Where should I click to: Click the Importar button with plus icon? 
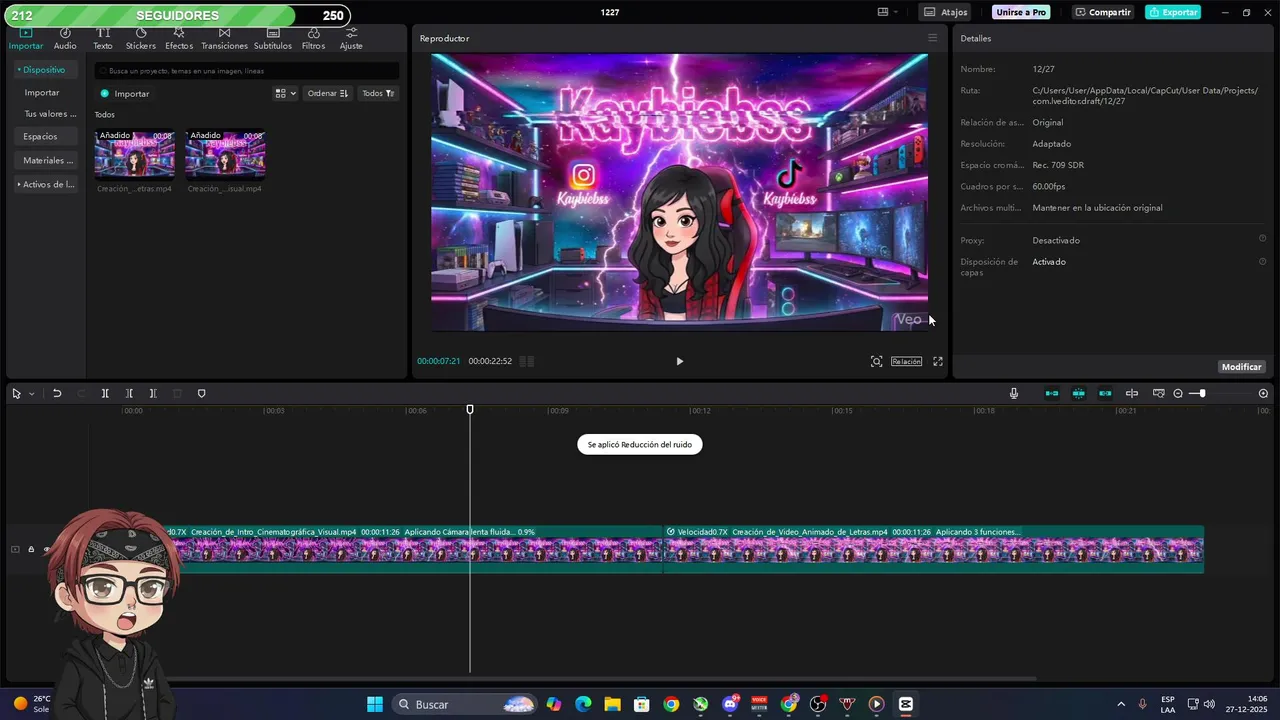click(125, 93)
